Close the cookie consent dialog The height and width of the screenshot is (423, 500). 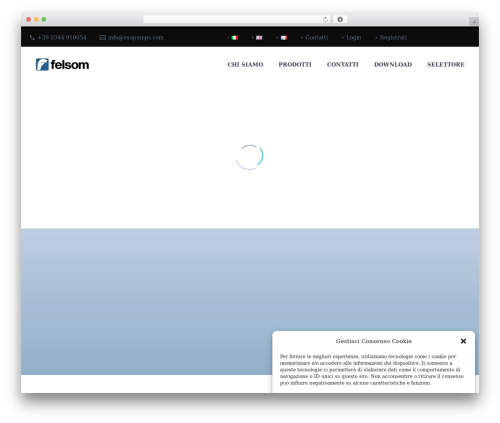click(x=463, y=341)
